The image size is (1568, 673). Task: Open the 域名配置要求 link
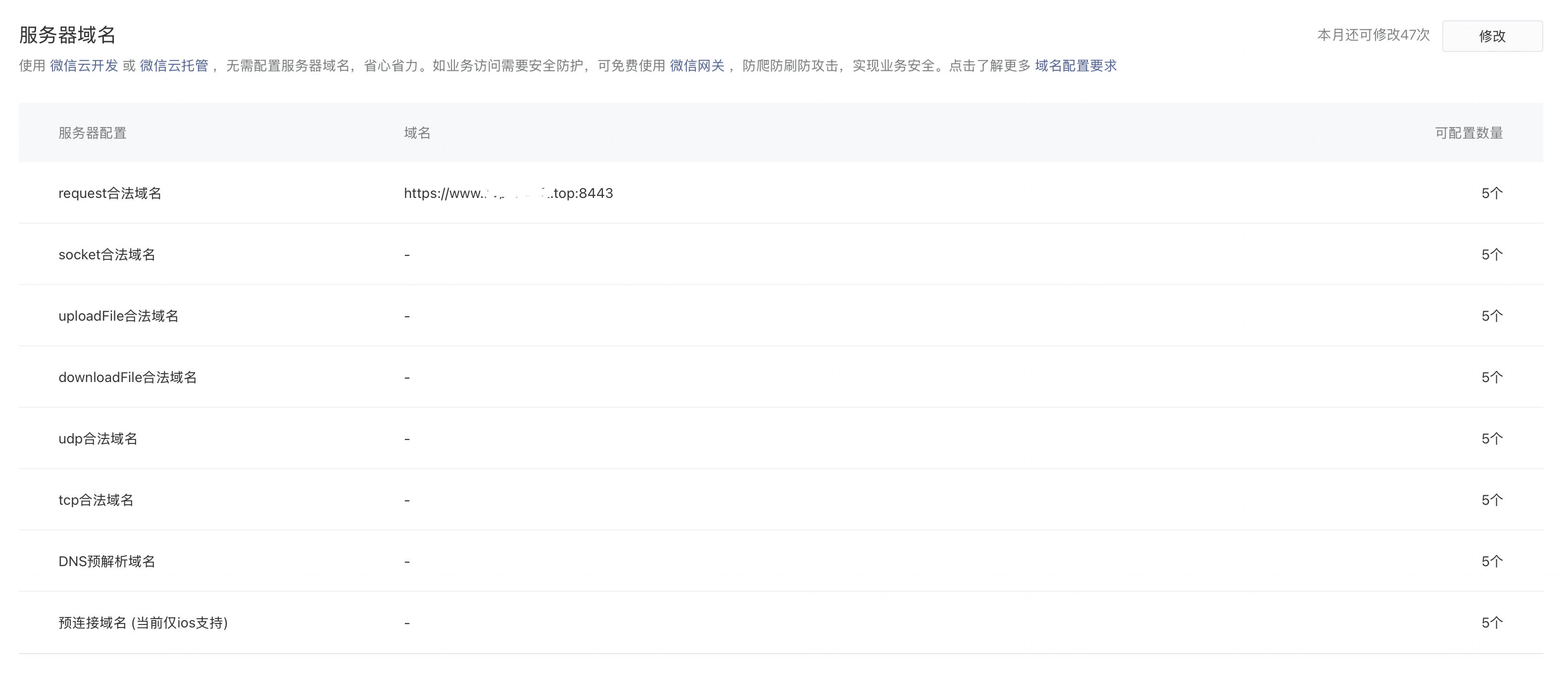(1076, 66)
